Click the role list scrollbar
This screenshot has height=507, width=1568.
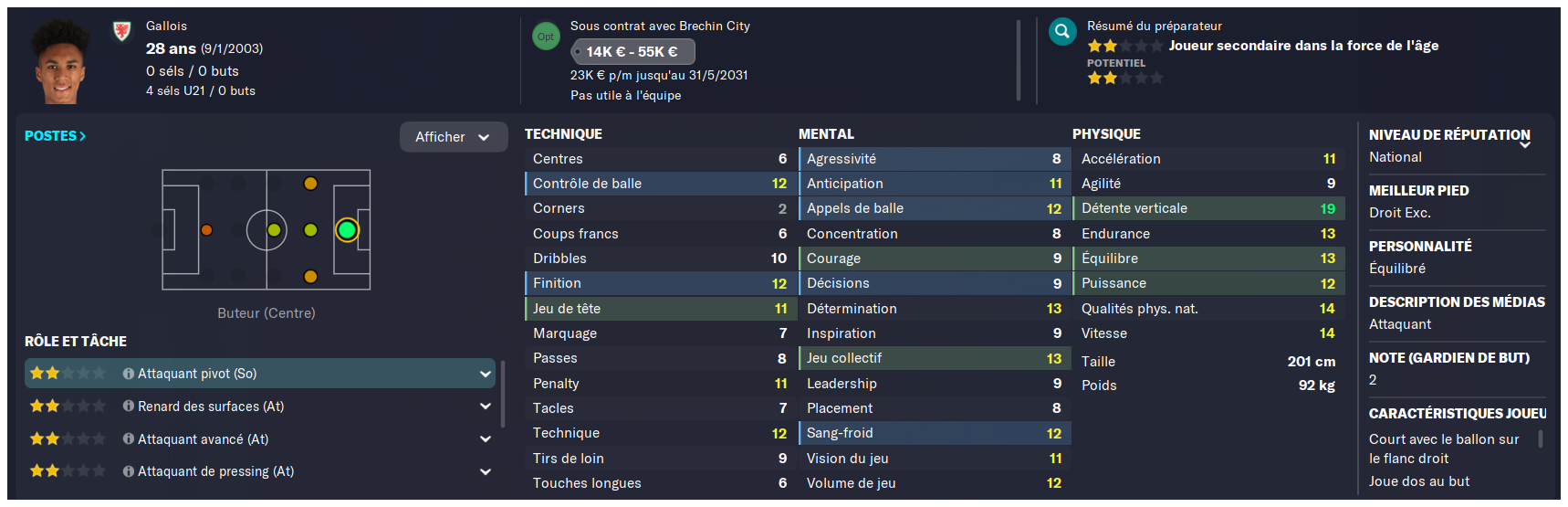click(x=503, y=395)
